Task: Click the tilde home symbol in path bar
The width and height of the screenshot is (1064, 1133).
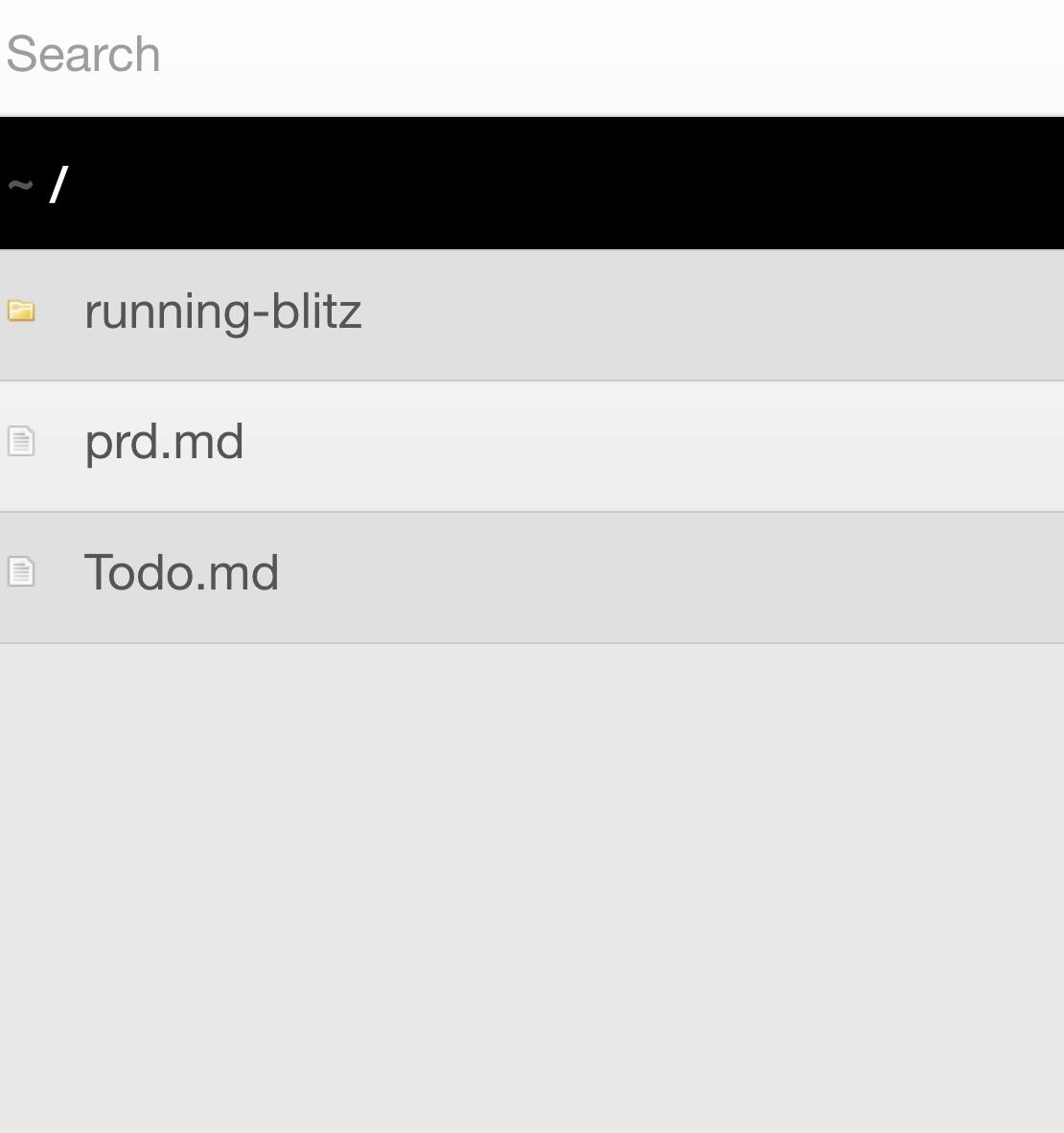Action: tap(20, 185)
